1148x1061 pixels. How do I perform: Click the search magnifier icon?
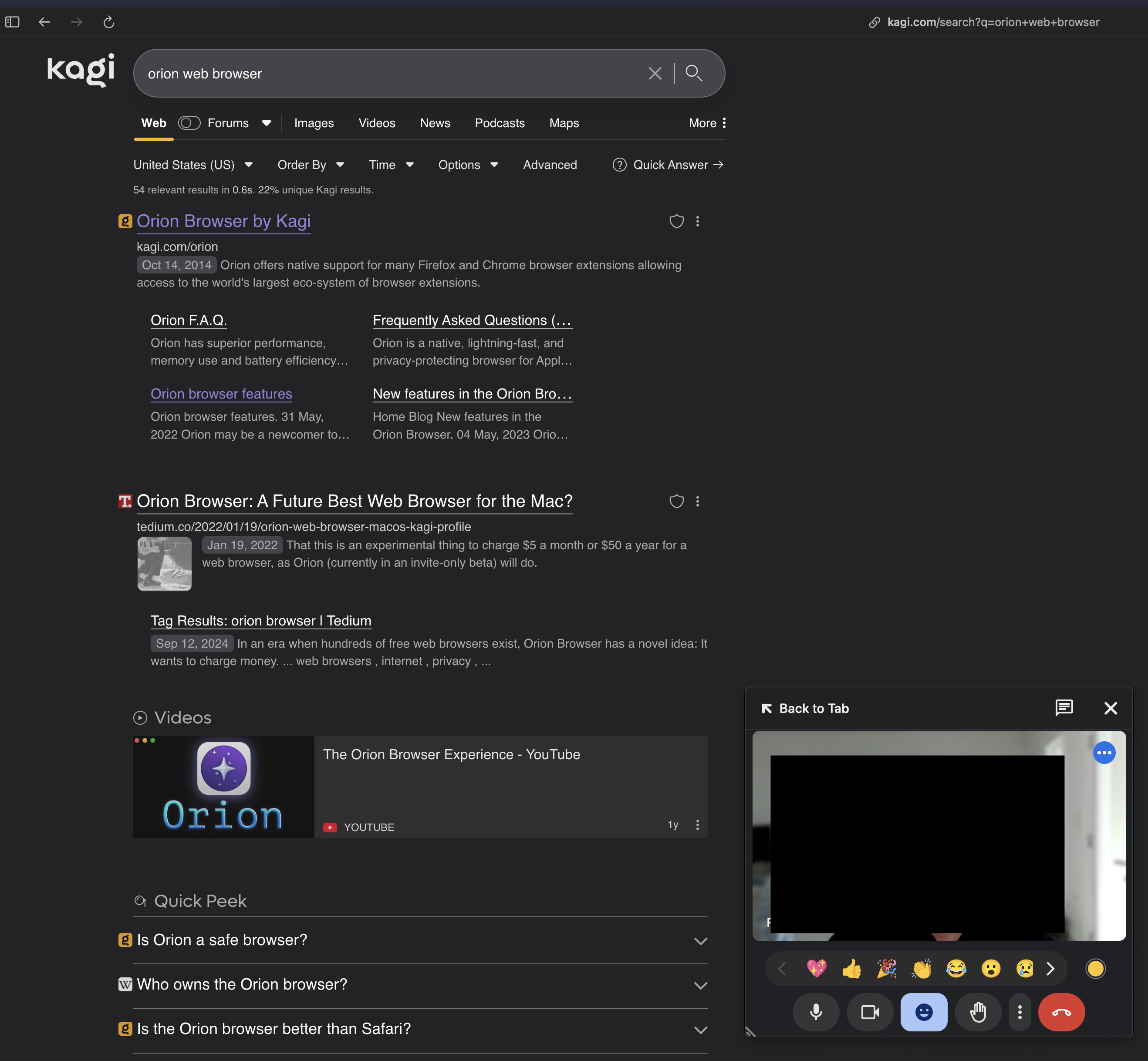[x=693, y=73]
